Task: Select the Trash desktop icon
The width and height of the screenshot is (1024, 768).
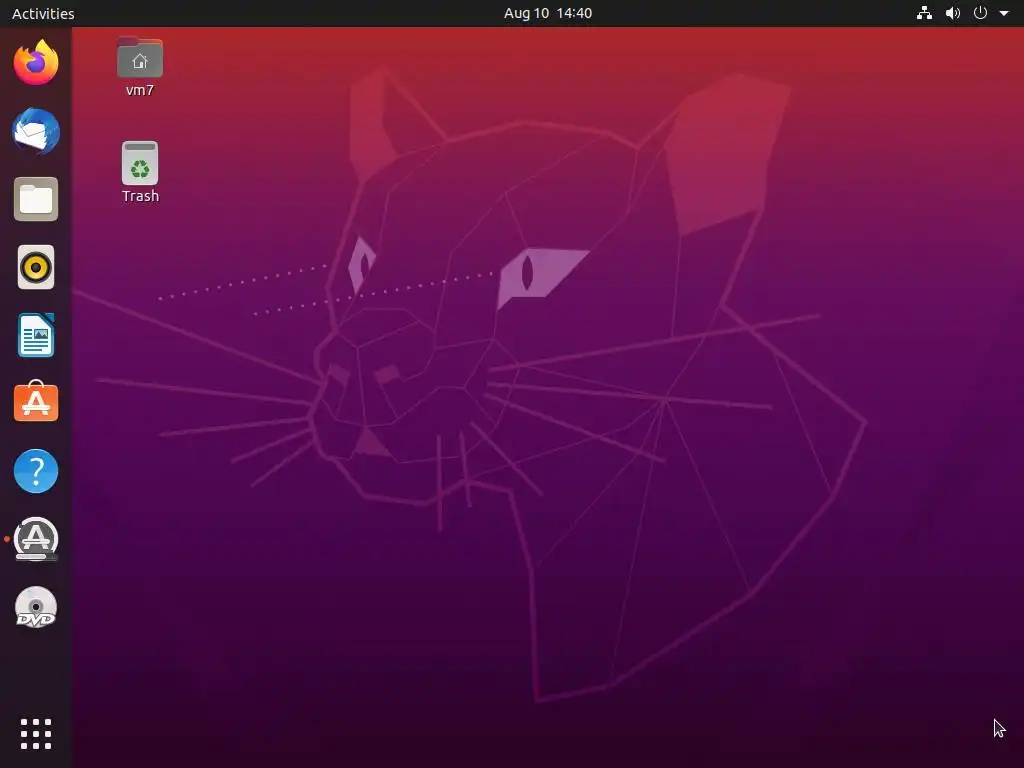Action: pyautogui.click(x=140, y=163)
